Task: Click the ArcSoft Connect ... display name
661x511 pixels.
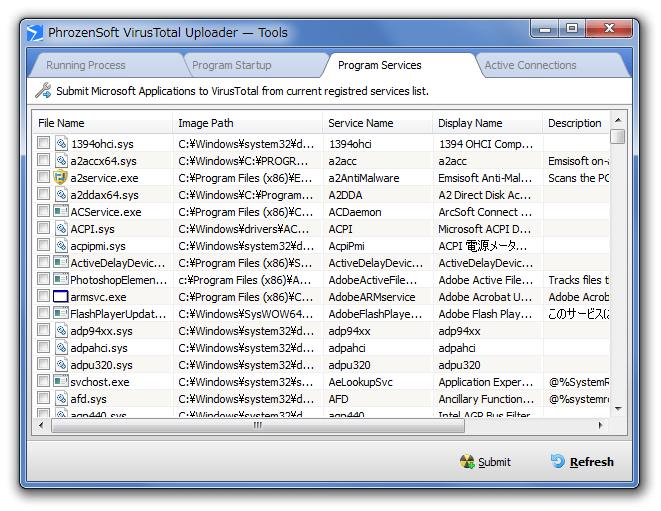Action: [485, 212]
